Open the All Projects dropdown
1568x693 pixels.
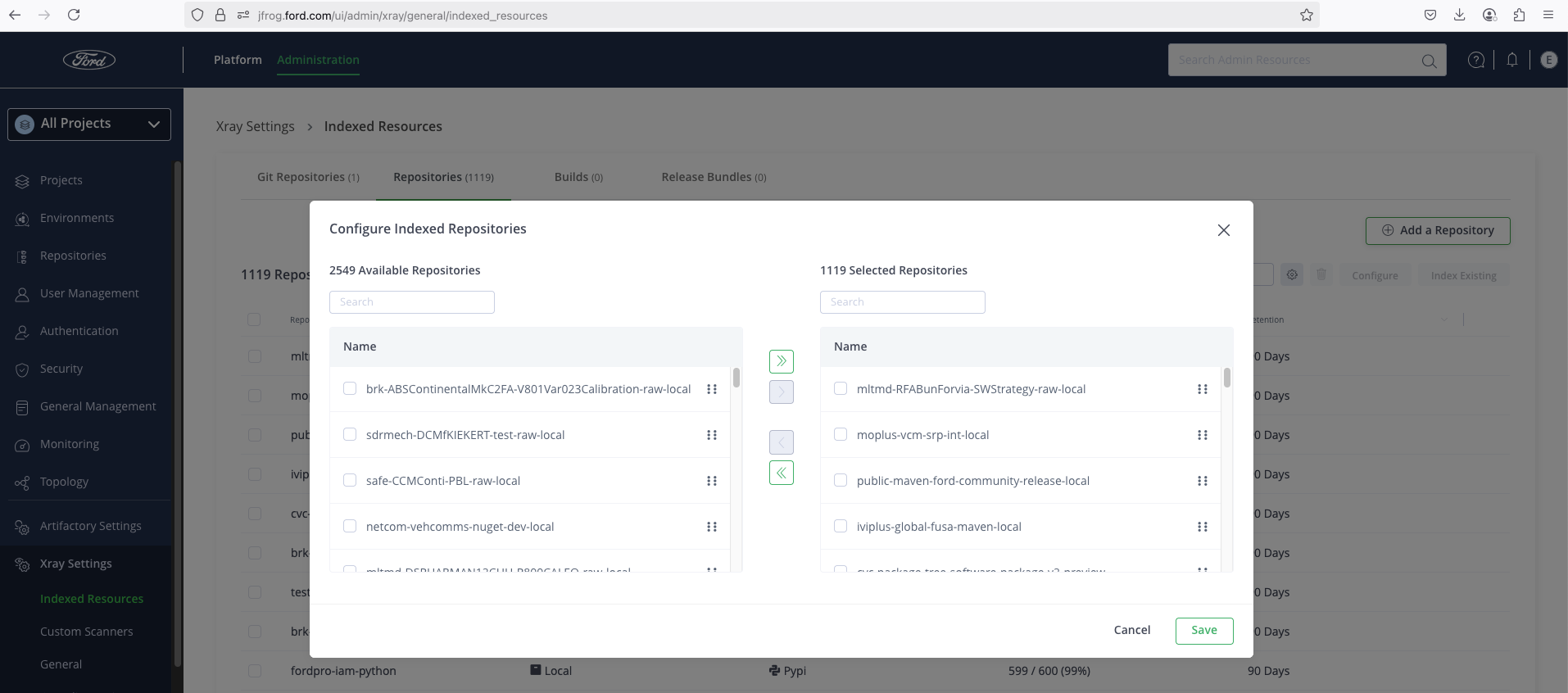(x=89, y=124)
